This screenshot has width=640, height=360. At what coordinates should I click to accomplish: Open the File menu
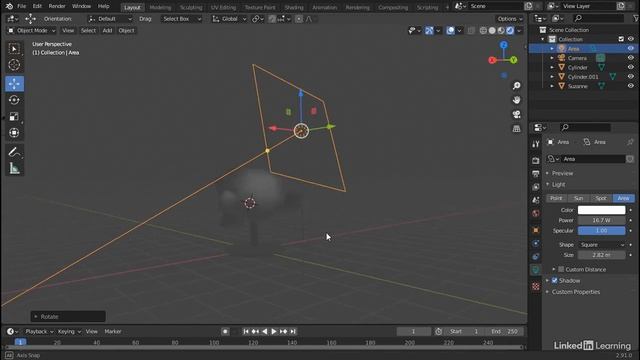click(22, 6)
